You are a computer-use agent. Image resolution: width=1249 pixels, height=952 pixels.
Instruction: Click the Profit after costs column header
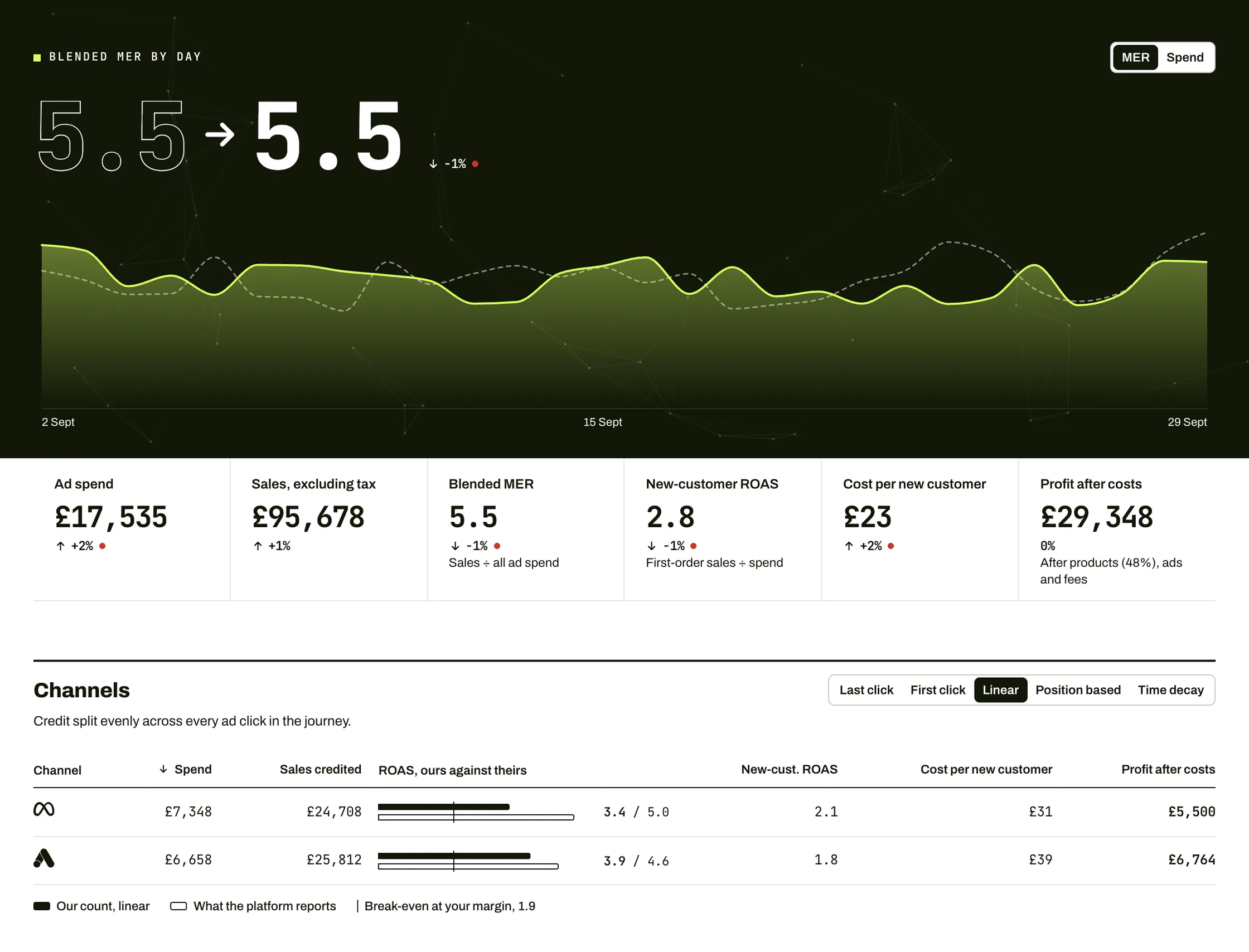point(1168,769)
